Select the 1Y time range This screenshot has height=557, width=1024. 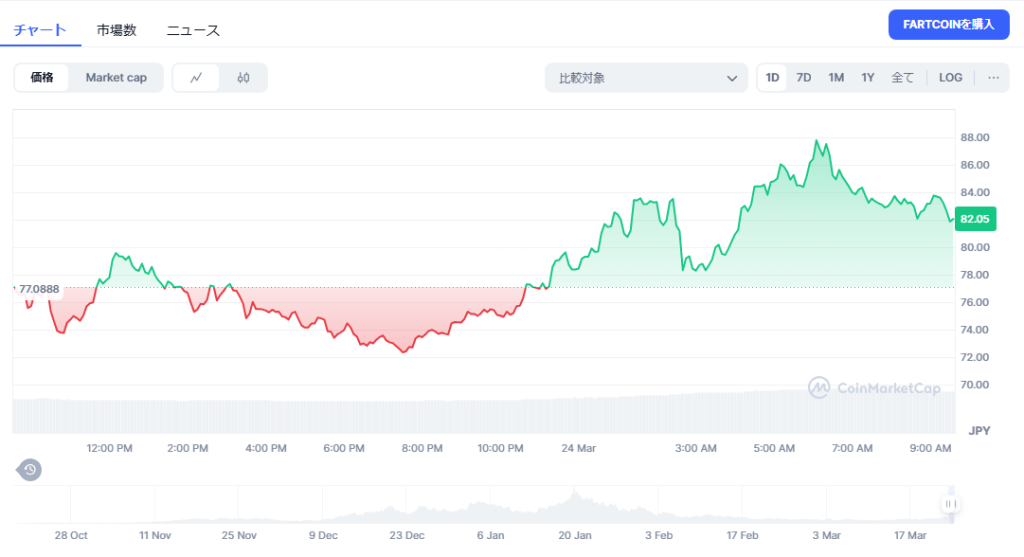pos(868,78)
